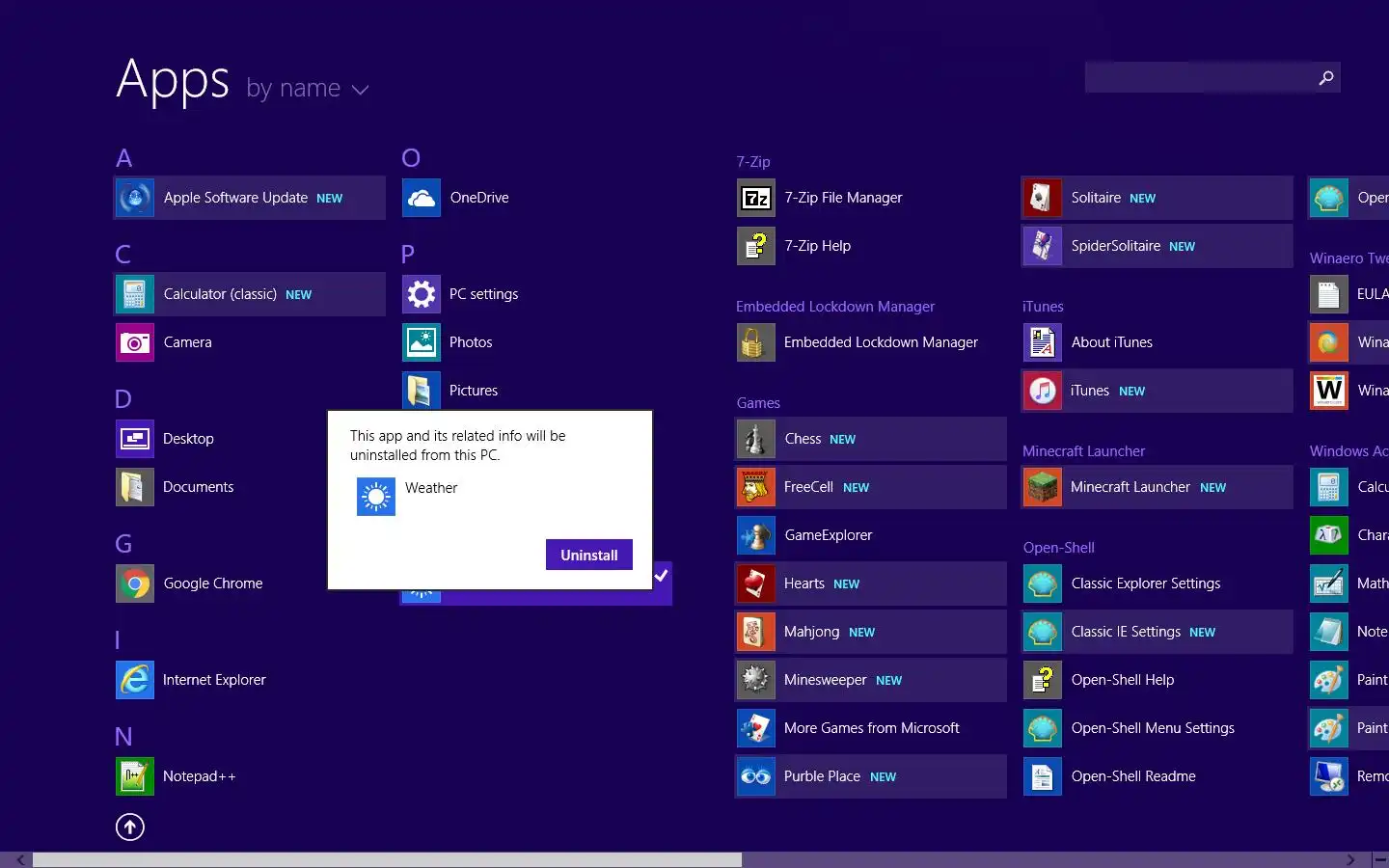Launch Chess game icon
This screenshot has width=1389, height=868.
point(756,439)
